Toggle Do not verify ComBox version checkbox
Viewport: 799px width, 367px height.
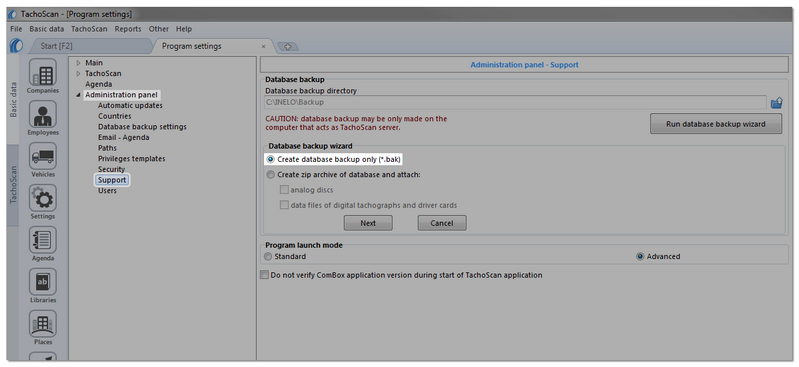tap(264, 275)
